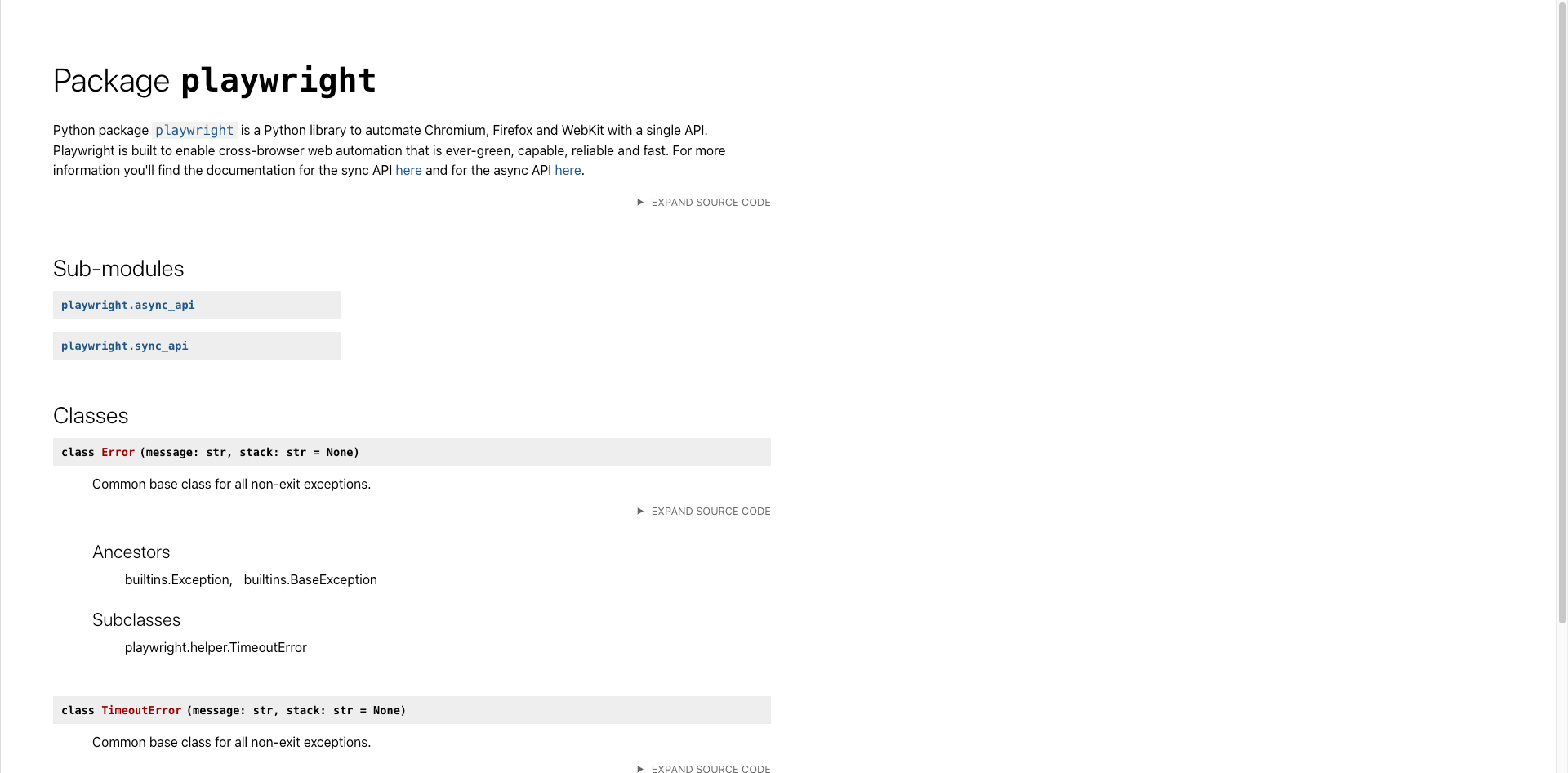Click the red TimeoutError class name
Viewport: 1568px width, 773px height.
click(141, 710)
